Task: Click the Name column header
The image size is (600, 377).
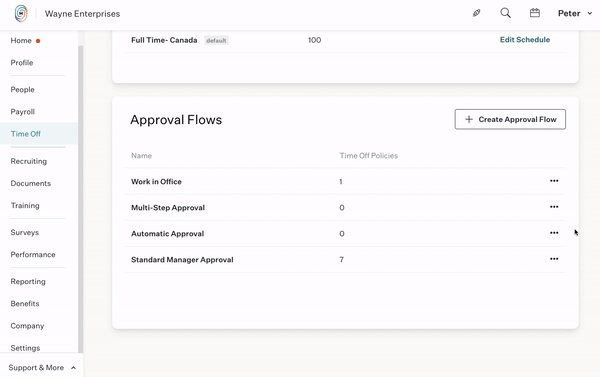Action: [142, 156]
